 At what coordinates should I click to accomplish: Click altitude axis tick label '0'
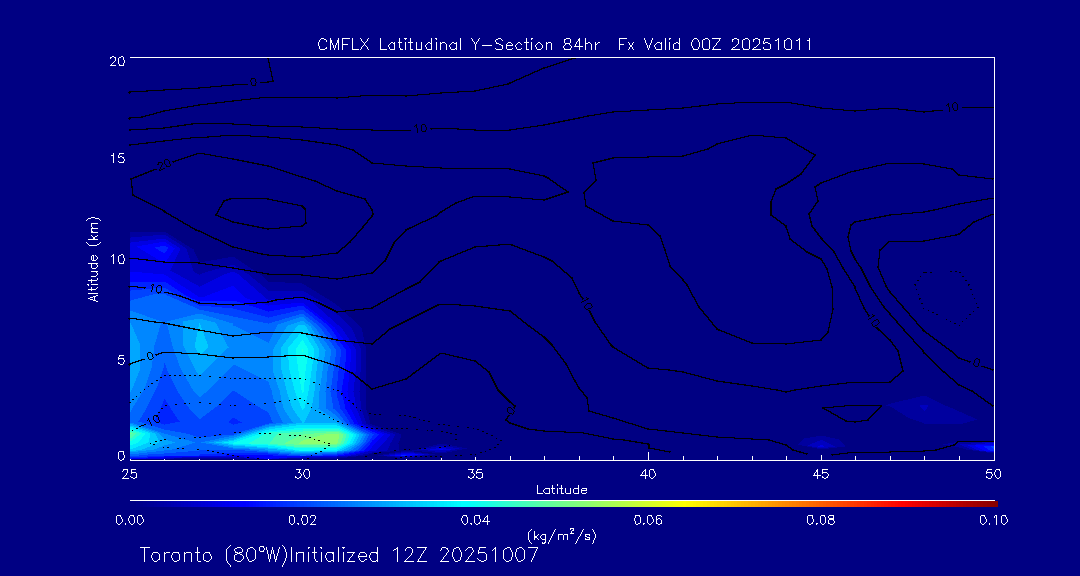[x=121, y=455]
